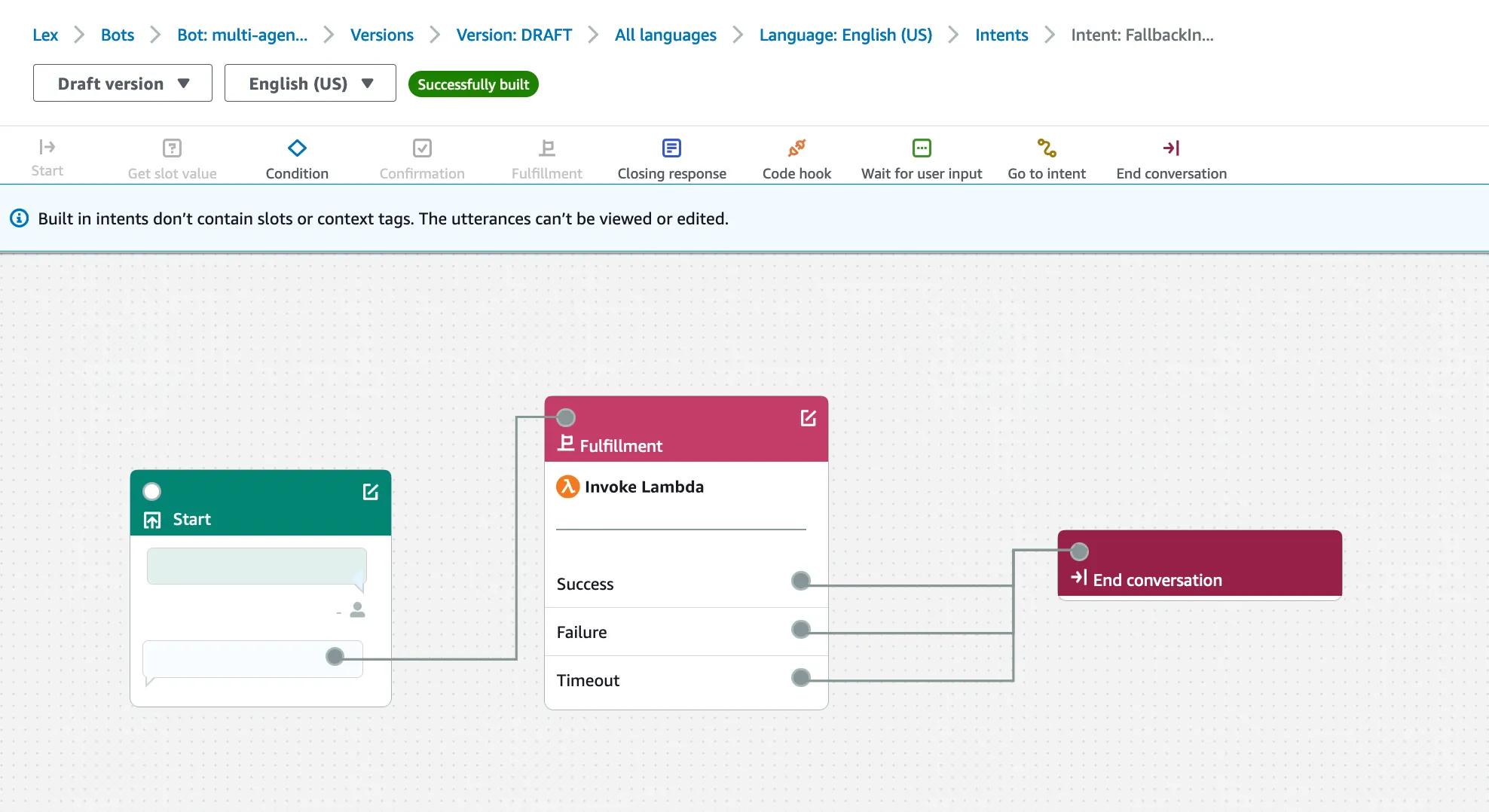Select the Condition block icon
Viewport: 1489px width, 812px height.
[x=297, y=148]
